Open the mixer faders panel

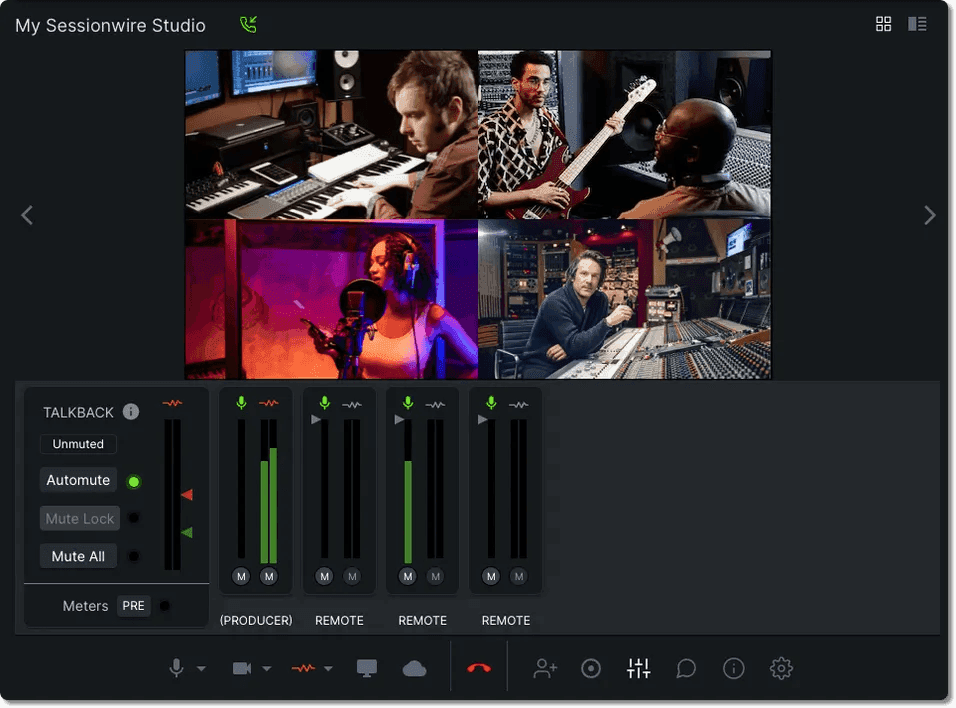639,667
